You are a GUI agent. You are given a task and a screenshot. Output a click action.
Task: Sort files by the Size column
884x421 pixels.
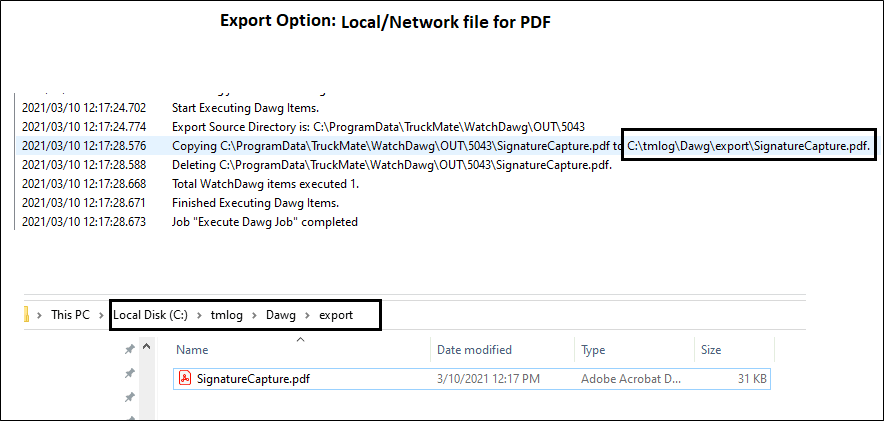pyautogui.click(x=711, y=350)
